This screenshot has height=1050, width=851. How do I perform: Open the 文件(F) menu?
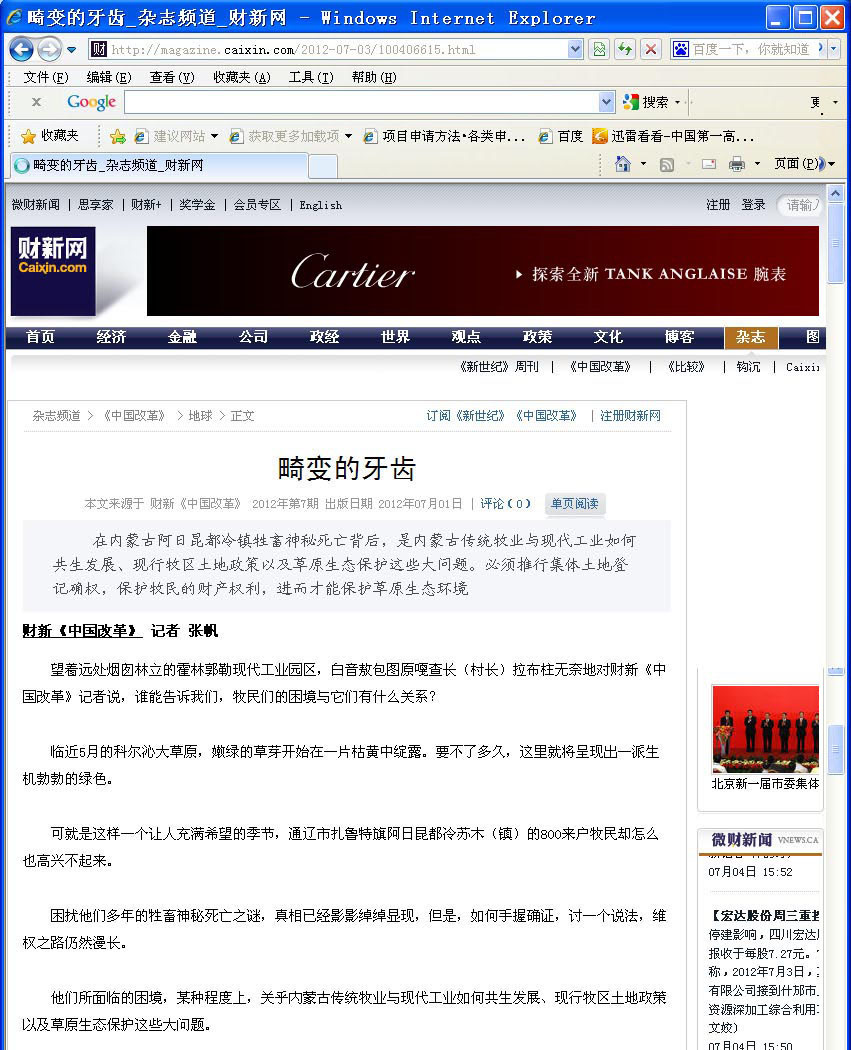coord(46,78)
